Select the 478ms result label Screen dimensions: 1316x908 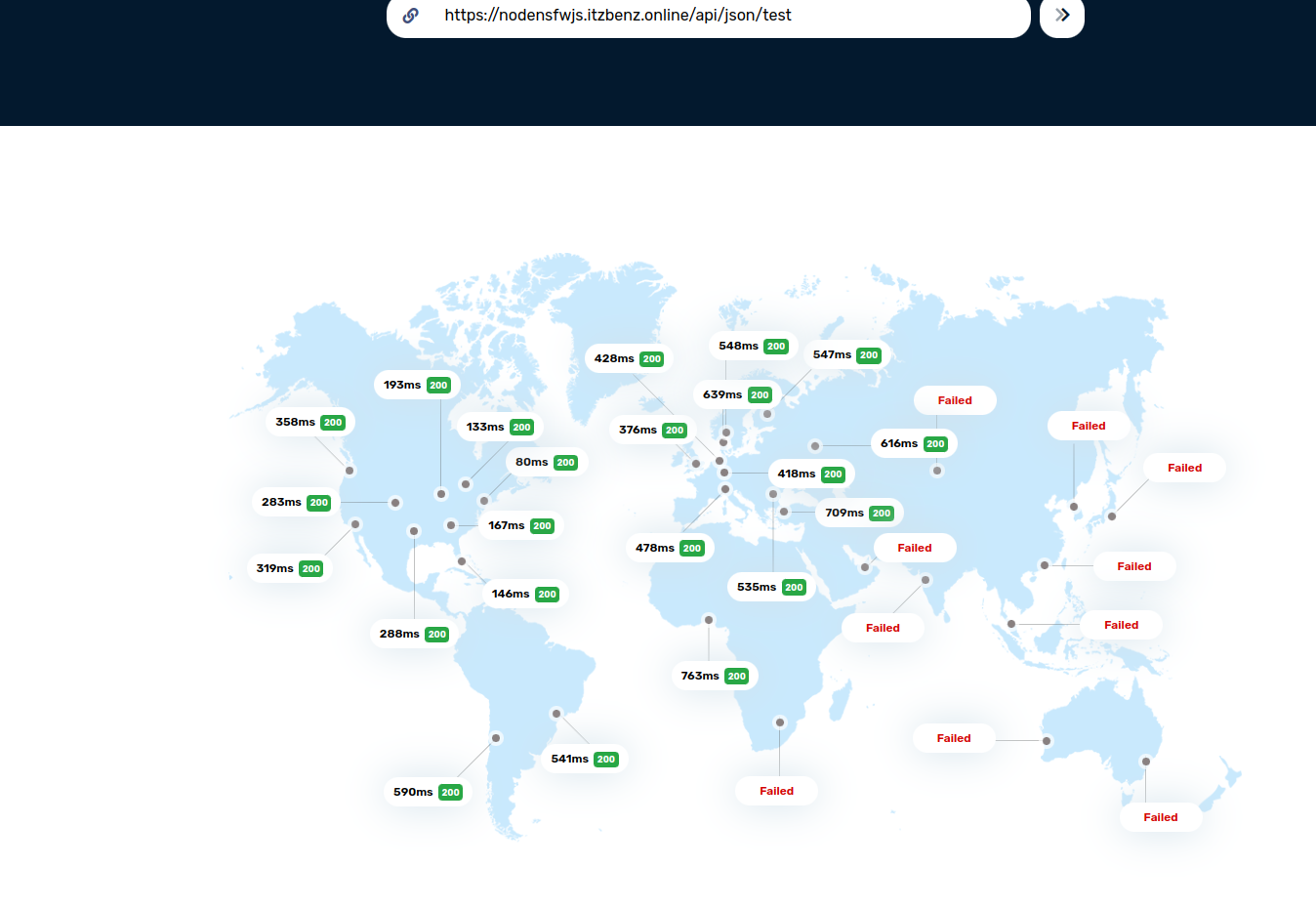coord(670,548)
